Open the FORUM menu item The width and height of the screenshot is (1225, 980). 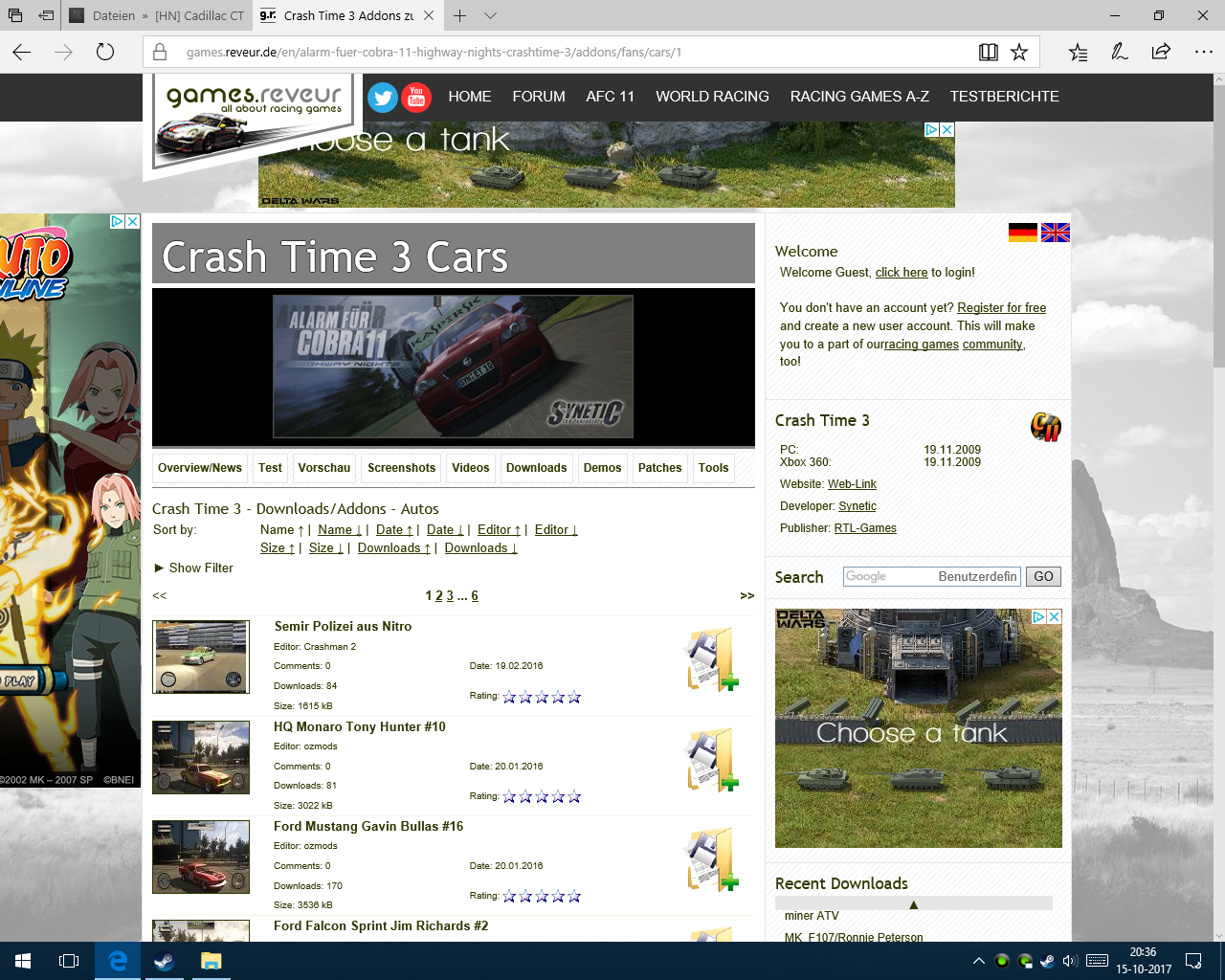pyautogui.click(x=539, y=97)
